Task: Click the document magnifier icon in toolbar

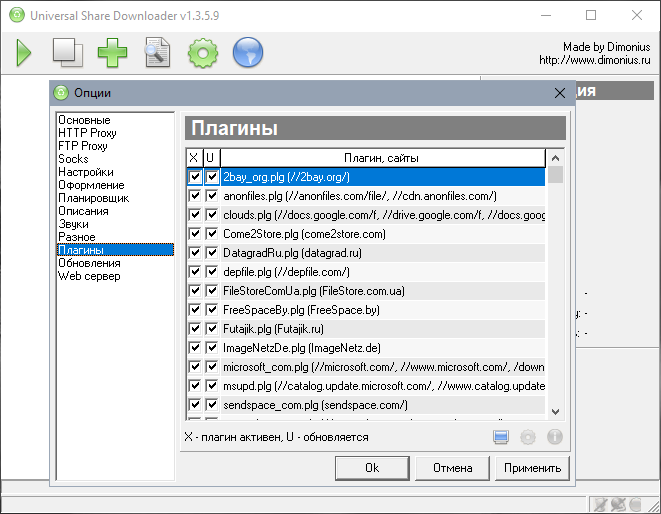Action: [157, 53]
